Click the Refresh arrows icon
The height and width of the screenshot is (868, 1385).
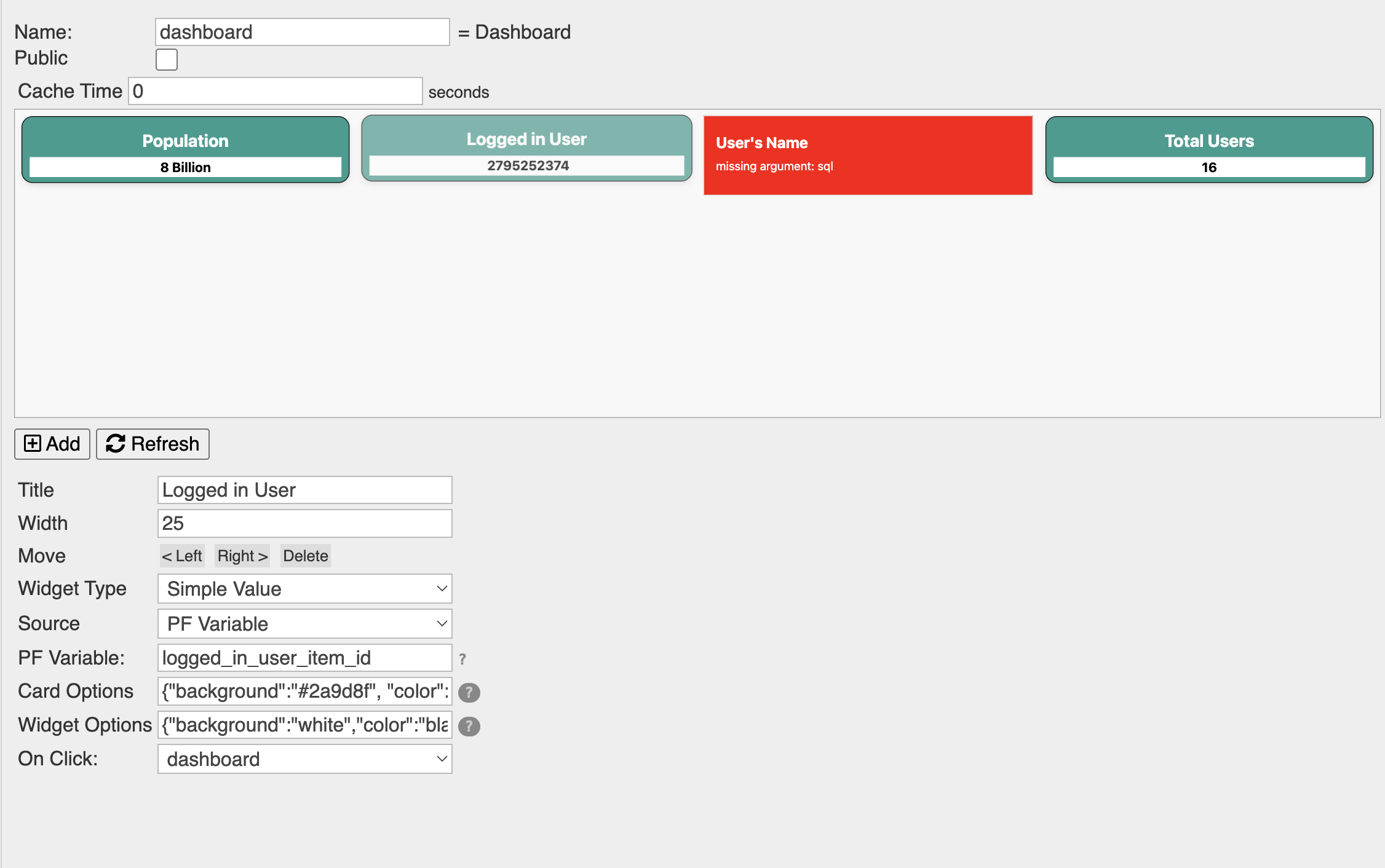(116, 443)
